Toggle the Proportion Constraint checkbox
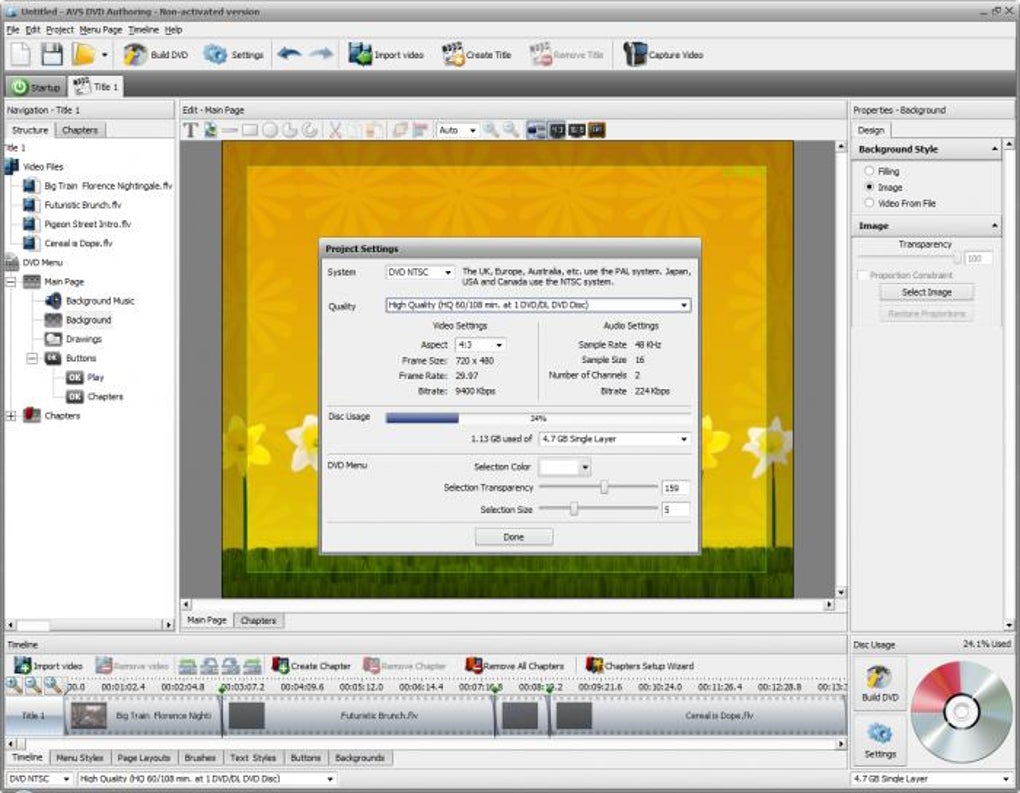 coord(863,275)
